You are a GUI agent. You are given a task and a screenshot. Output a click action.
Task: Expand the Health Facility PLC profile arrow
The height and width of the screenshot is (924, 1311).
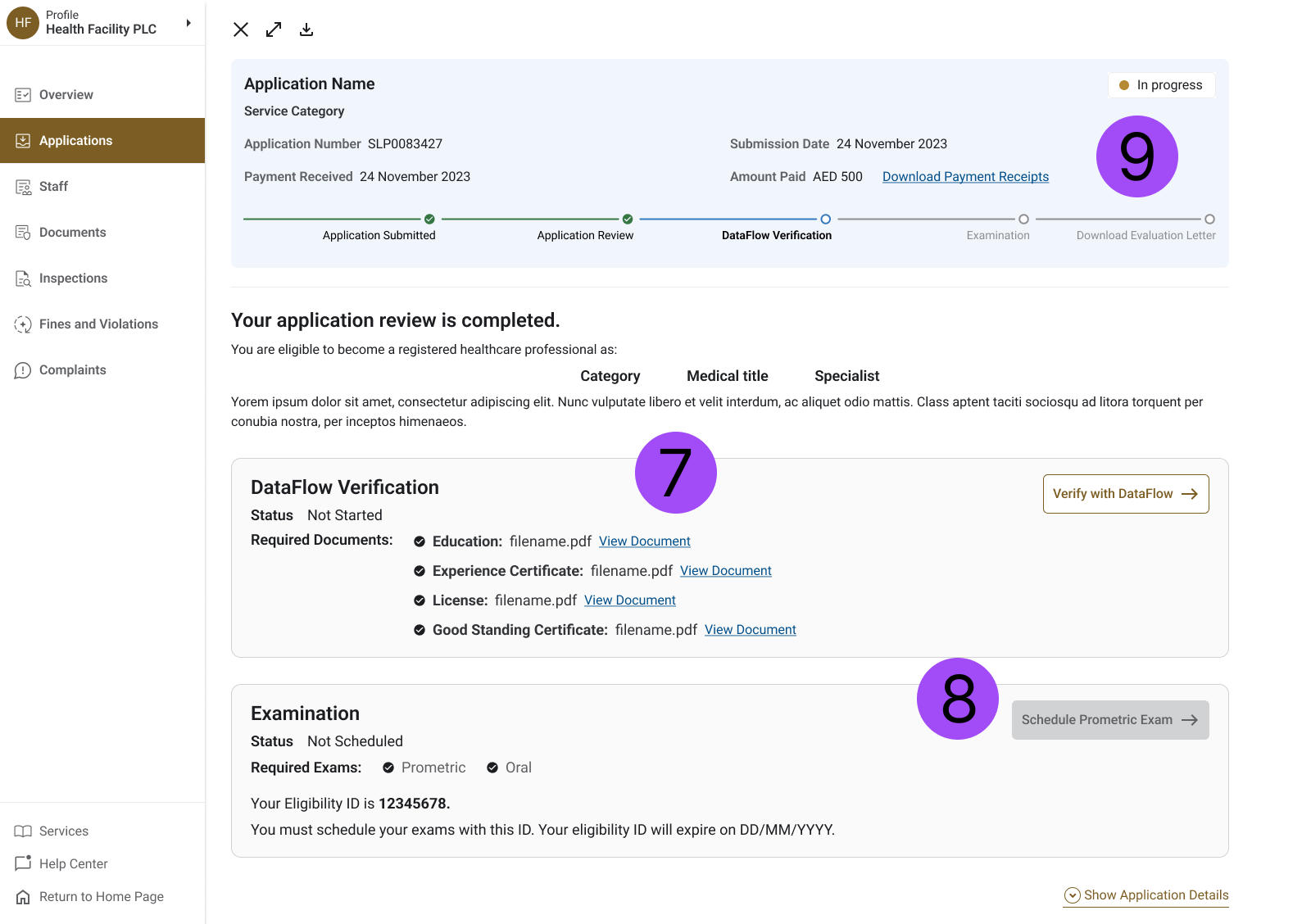click(x=188, y=23)
